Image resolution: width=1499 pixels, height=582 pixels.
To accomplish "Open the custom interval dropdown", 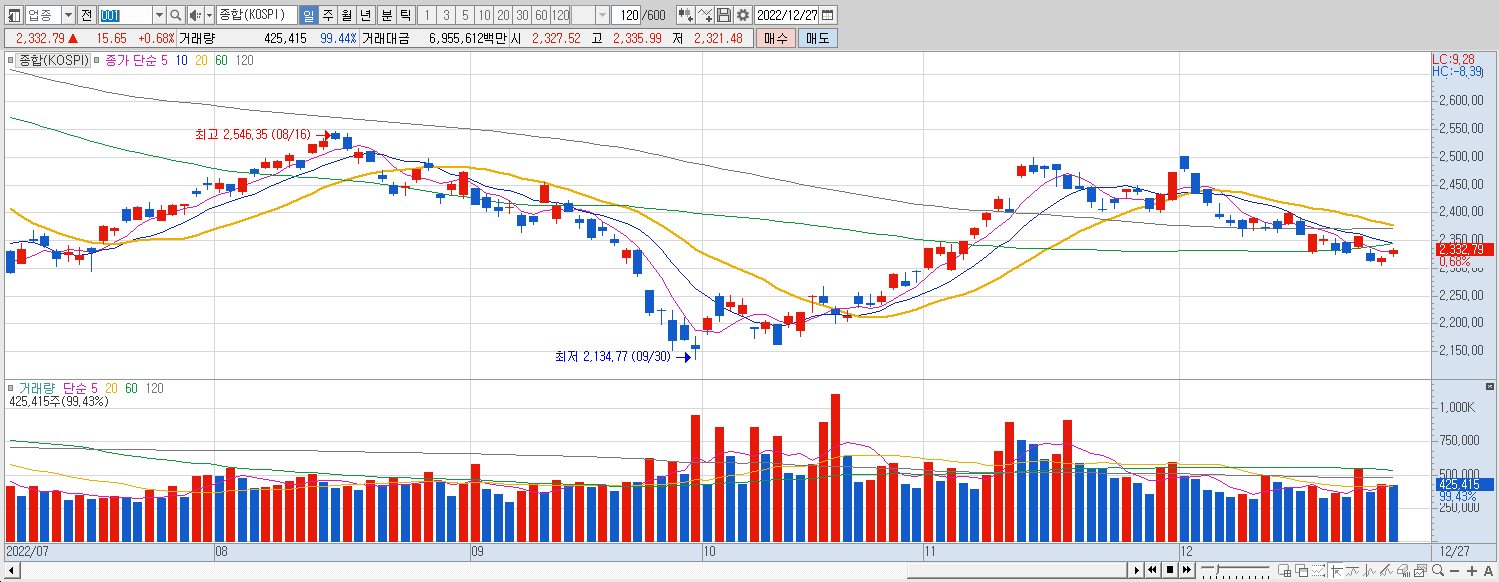I will [602, 15].
